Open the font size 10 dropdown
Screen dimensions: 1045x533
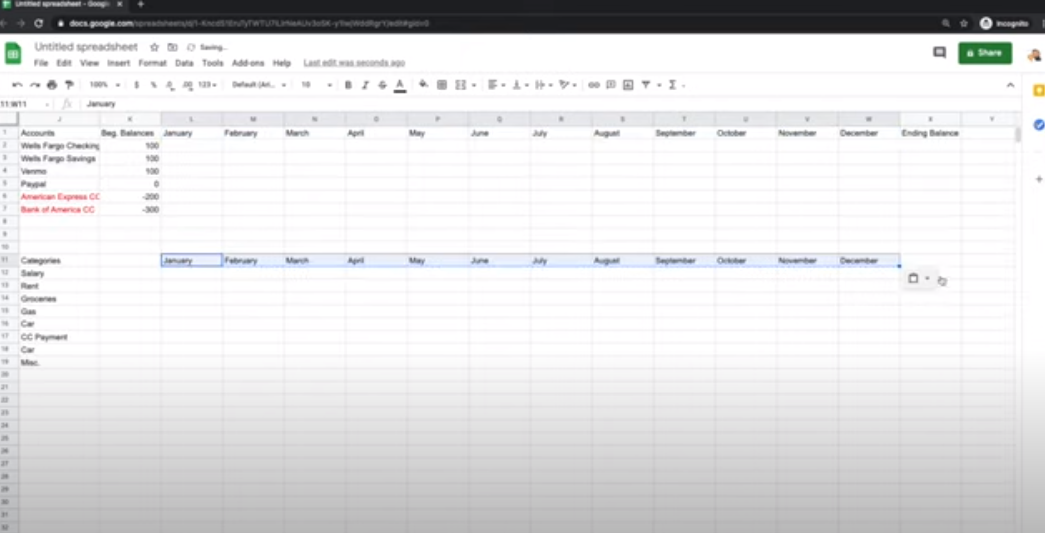click(x=316, y=85)
